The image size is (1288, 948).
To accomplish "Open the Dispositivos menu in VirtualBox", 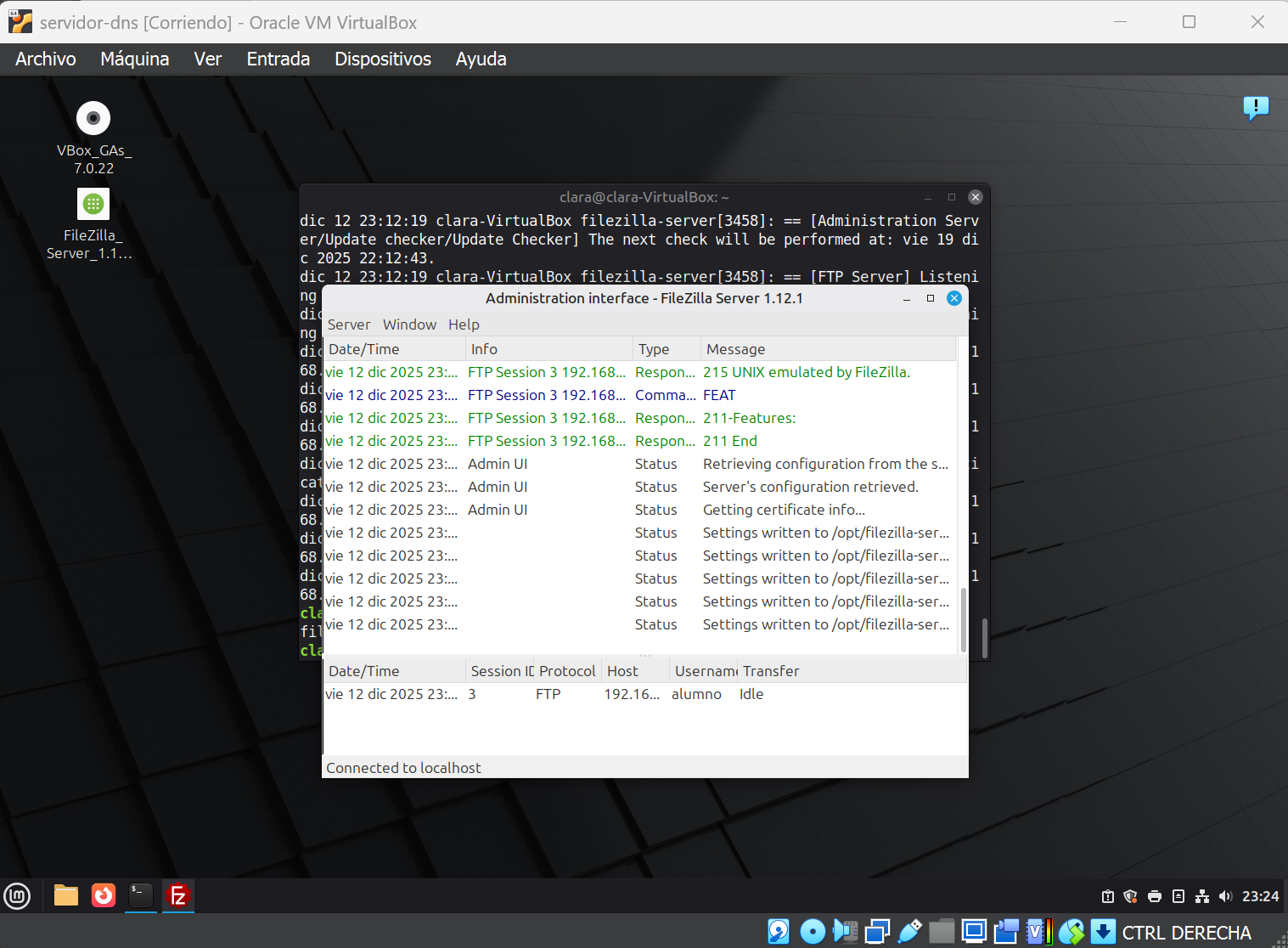I will coord(382,59).
